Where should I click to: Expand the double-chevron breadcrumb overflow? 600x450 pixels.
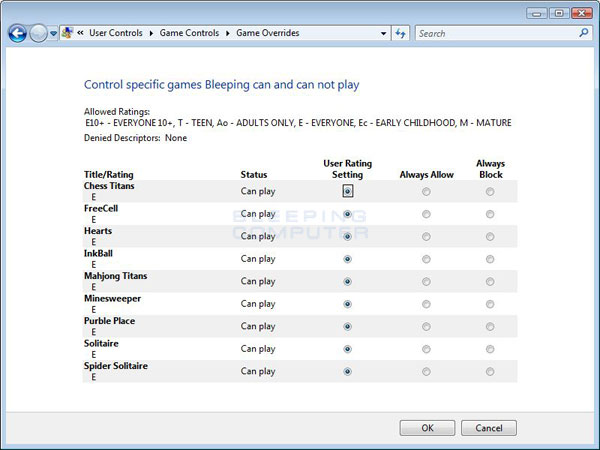tap(80, 33)
